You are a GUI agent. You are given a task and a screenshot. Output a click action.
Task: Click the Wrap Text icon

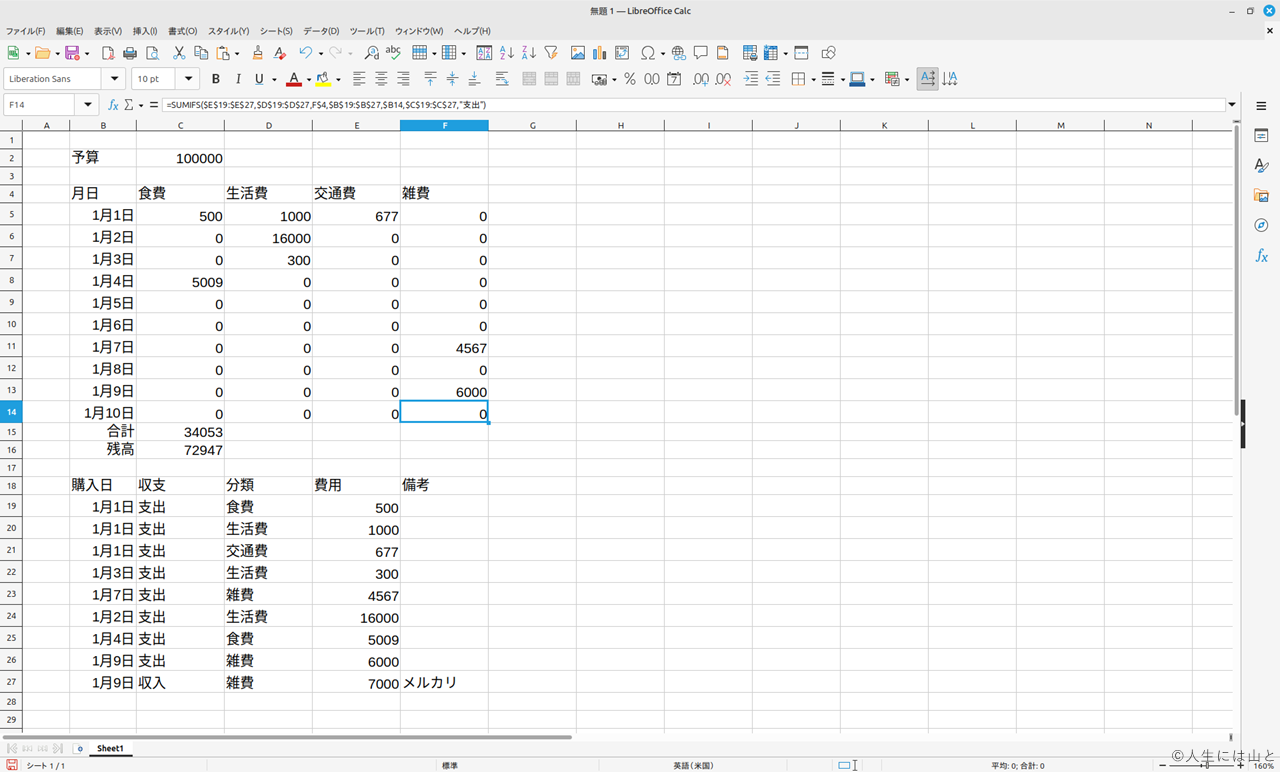click(x=502, y=79)
